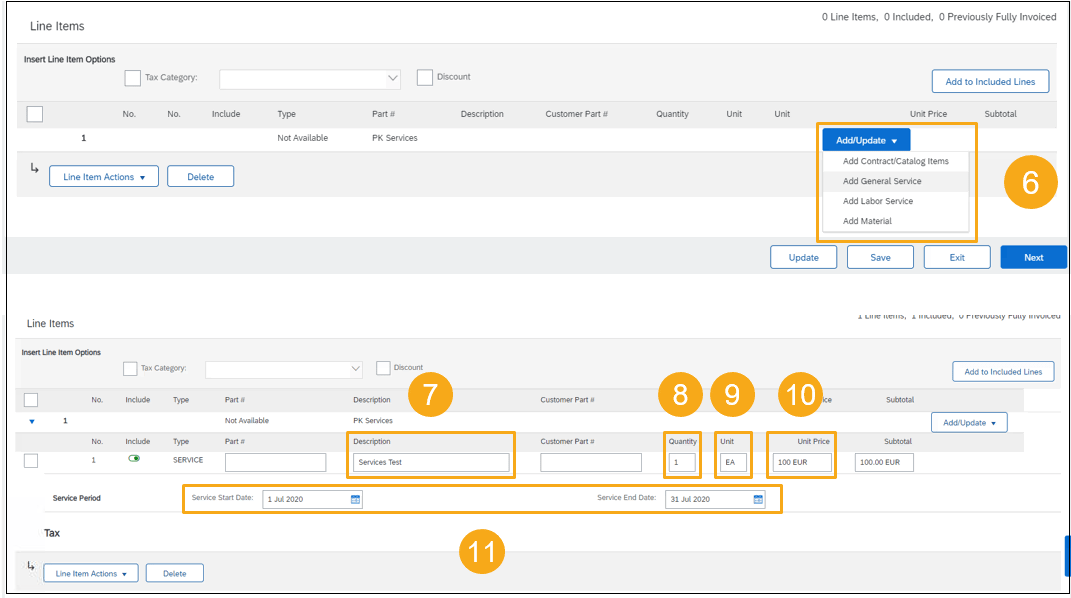Open the Line Item Actions dropdown
Image resolution: width=1071 pixels, height=598 pixels.
click(103, 175)
